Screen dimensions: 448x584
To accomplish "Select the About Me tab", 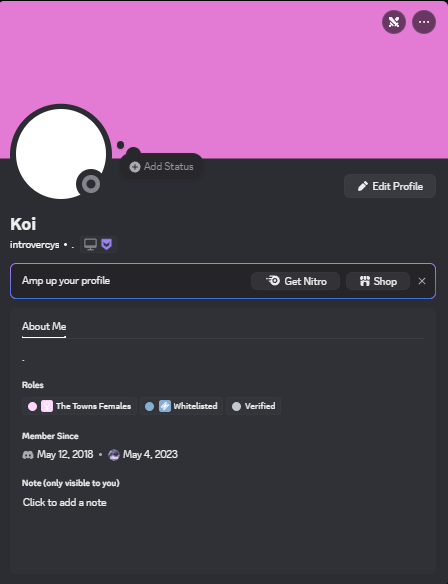I will [x=44, y=327].
